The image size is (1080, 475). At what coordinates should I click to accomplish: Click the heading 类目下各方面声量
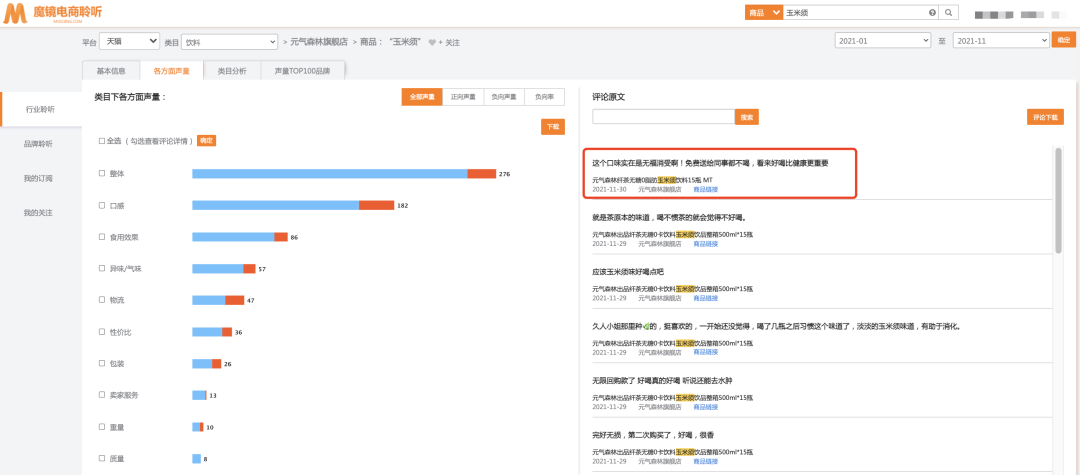coord(130,97)
